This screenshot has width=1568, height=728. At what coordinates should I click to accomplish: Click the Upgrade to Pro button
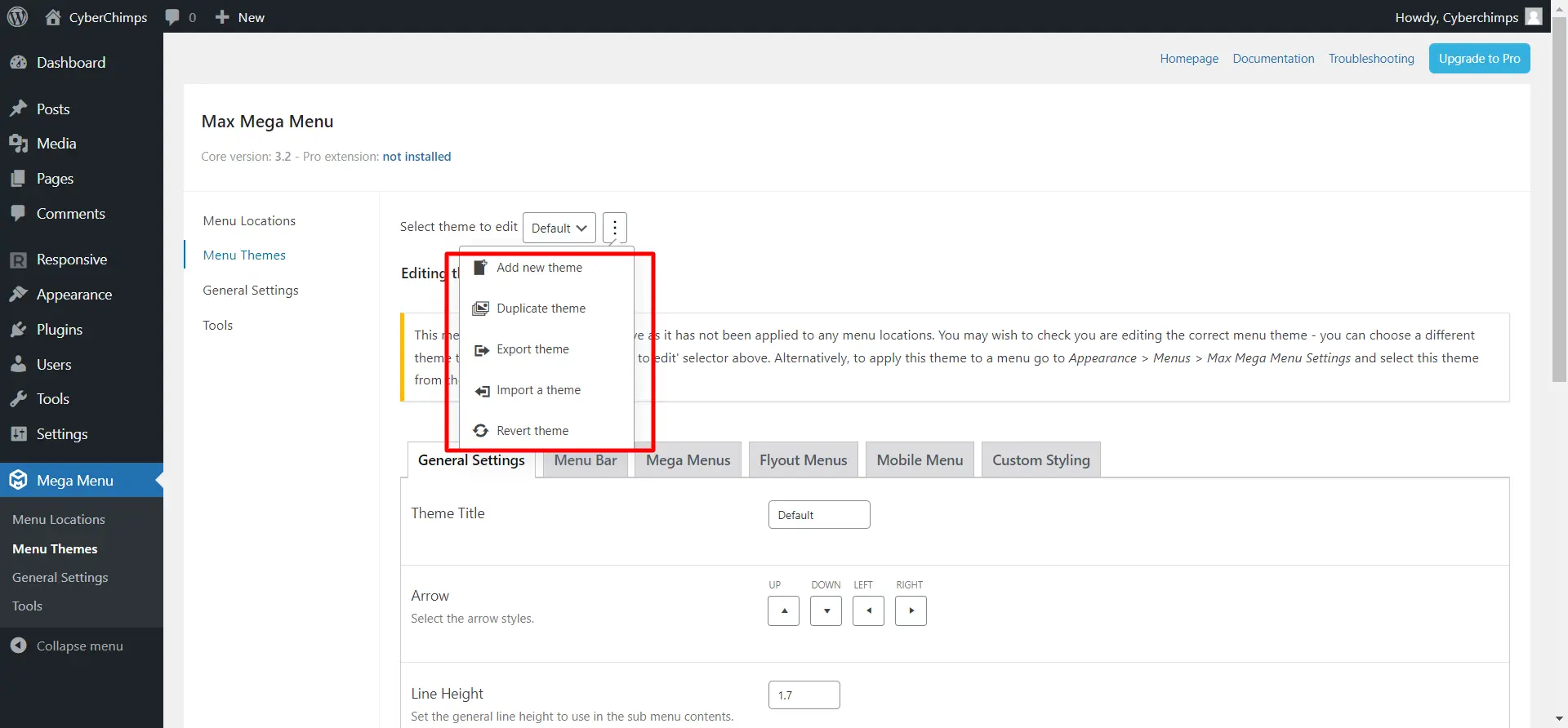point(1480,59)
